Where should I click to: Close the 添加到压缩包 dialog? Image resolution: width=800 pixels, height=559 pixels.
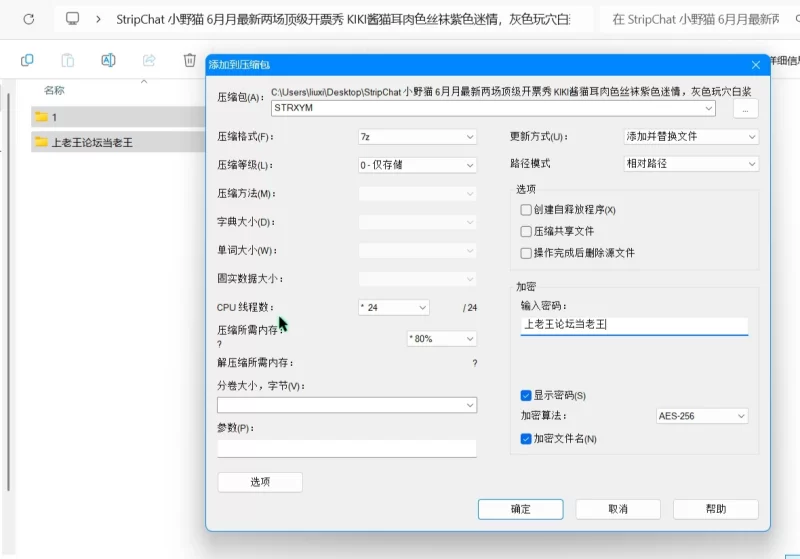(x=756, y=65)
